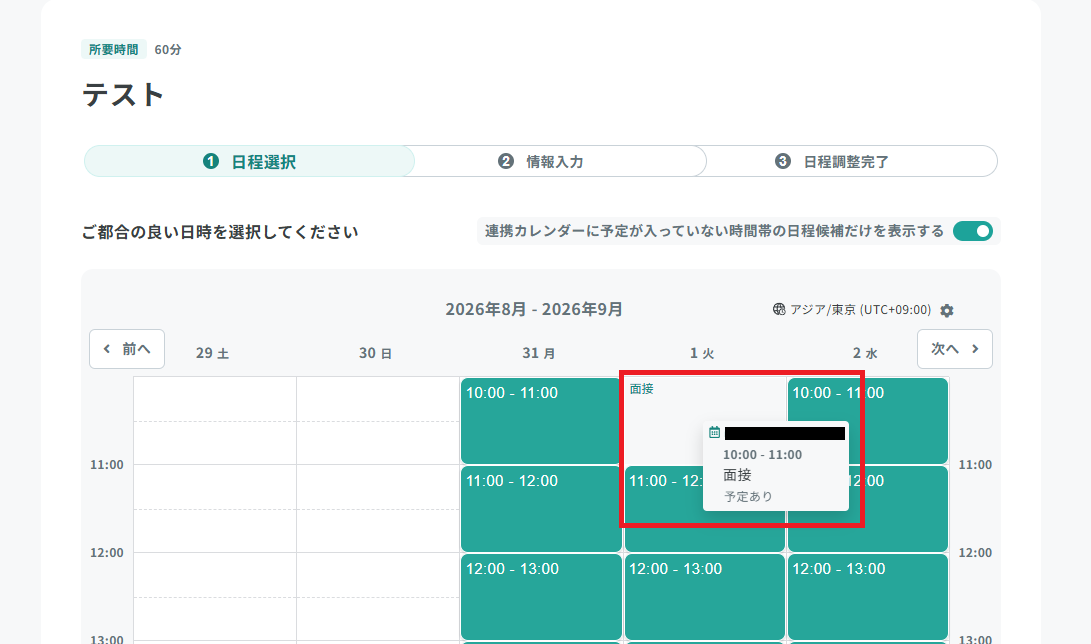Pick Monday 31 slot 11:00 - 12:00
1091x644 pixels.
[x=541, y=508]
